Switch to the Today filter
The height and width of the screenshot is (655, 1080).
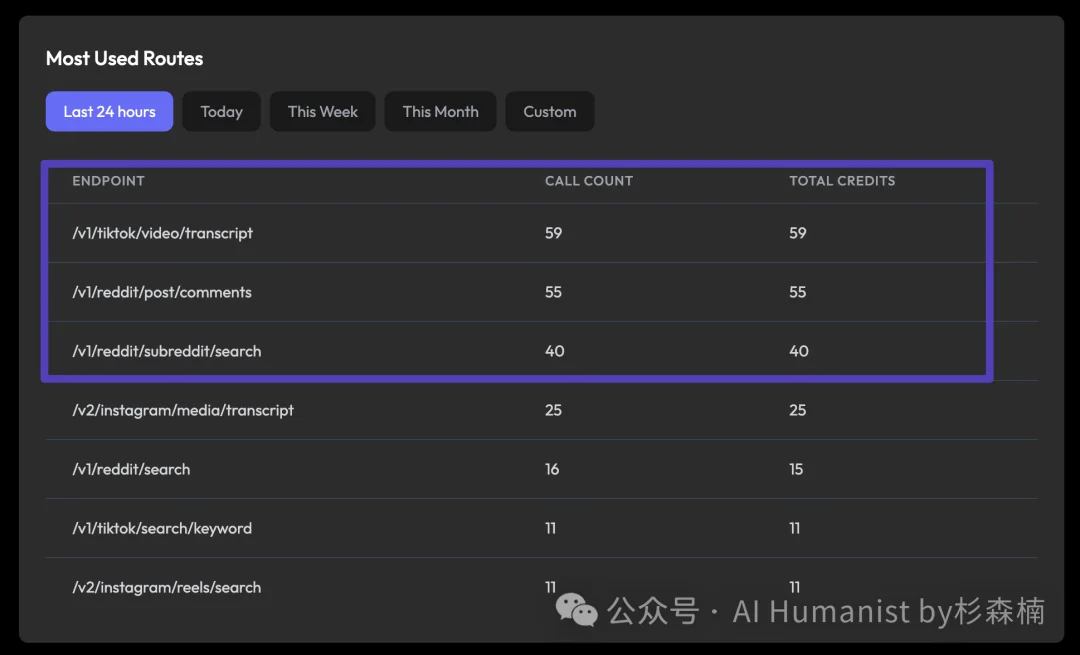[221, 111]
